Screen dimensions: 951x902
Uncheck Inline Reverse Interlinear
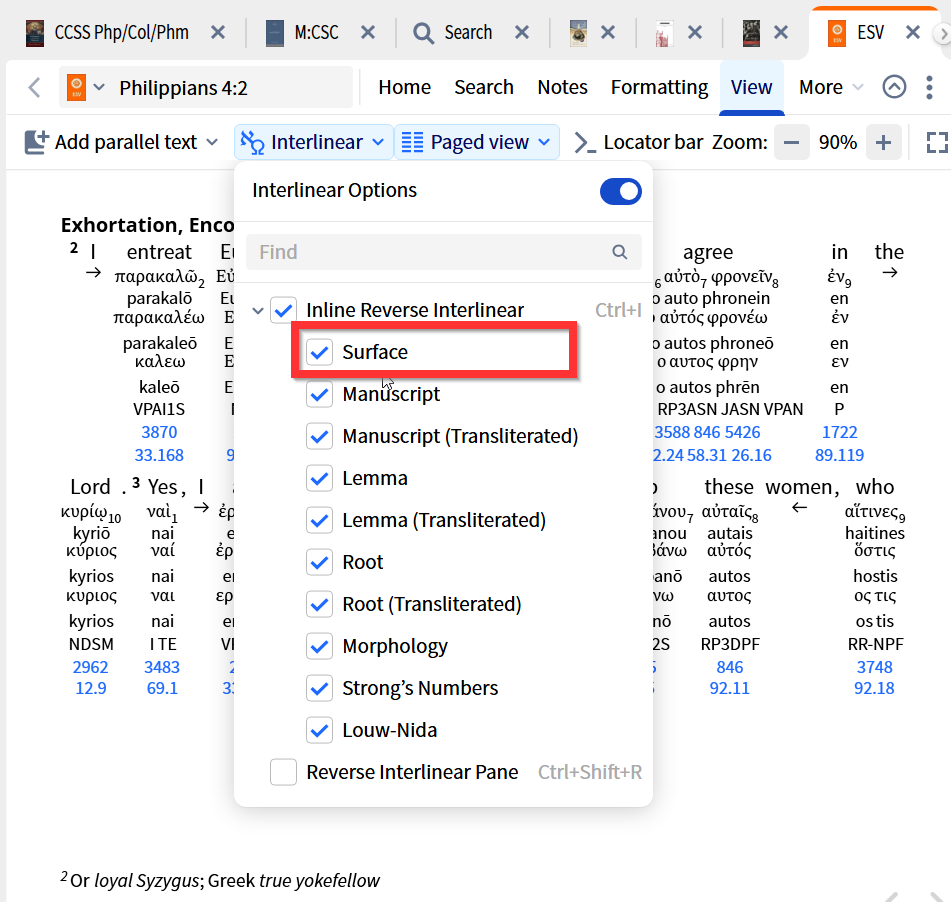pyautogui.click(x=283, y=310)
